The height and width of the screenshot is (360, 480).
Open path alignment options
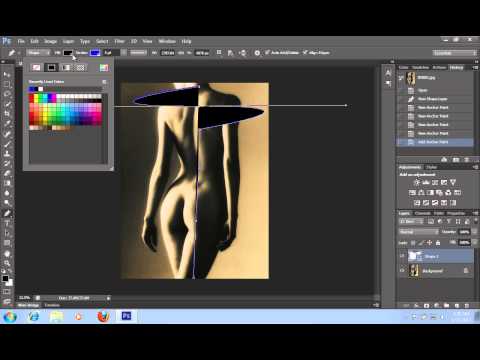point(230,53)
